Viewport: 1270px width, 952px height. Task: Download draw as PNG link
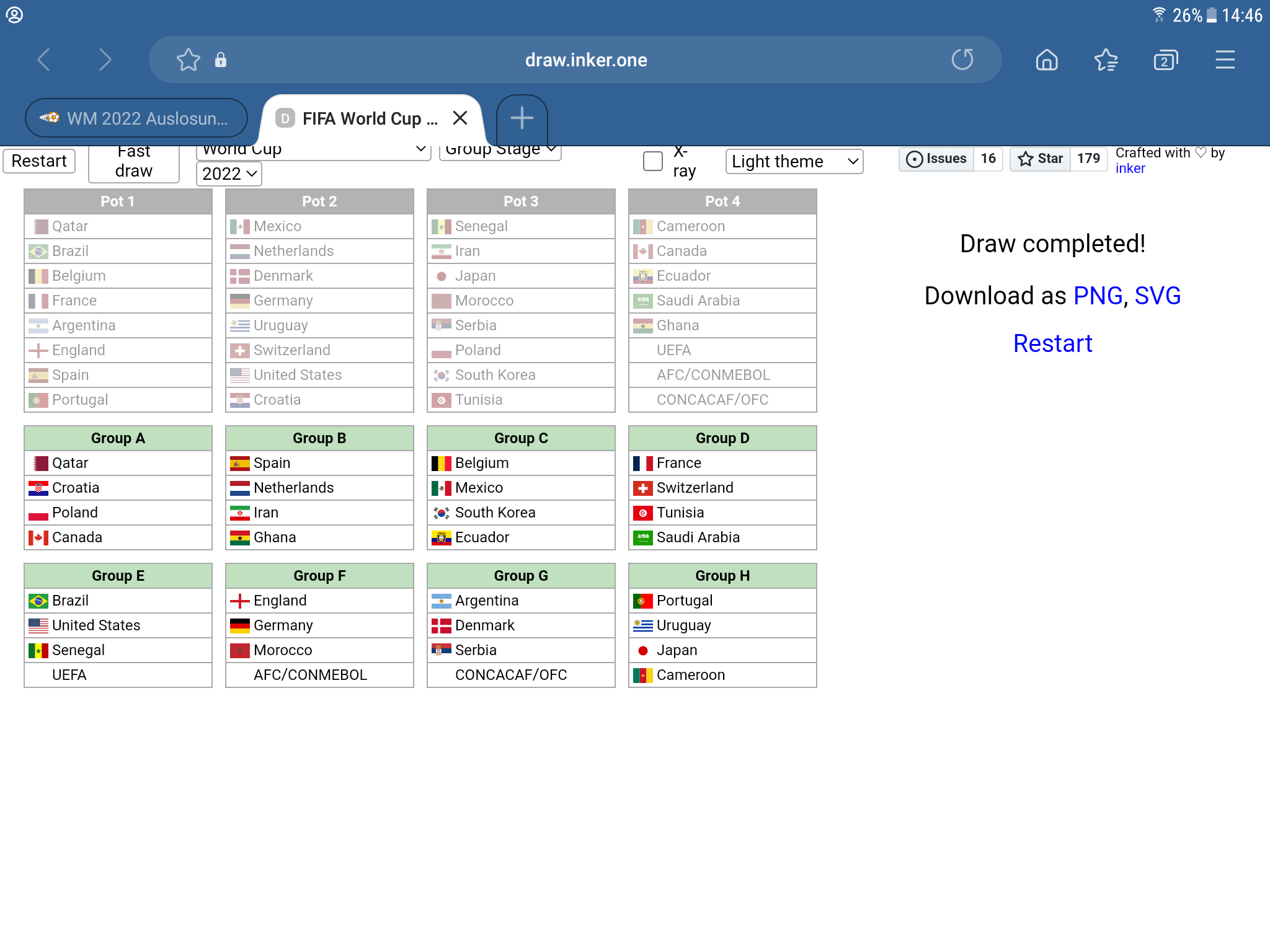(1098, 296)
